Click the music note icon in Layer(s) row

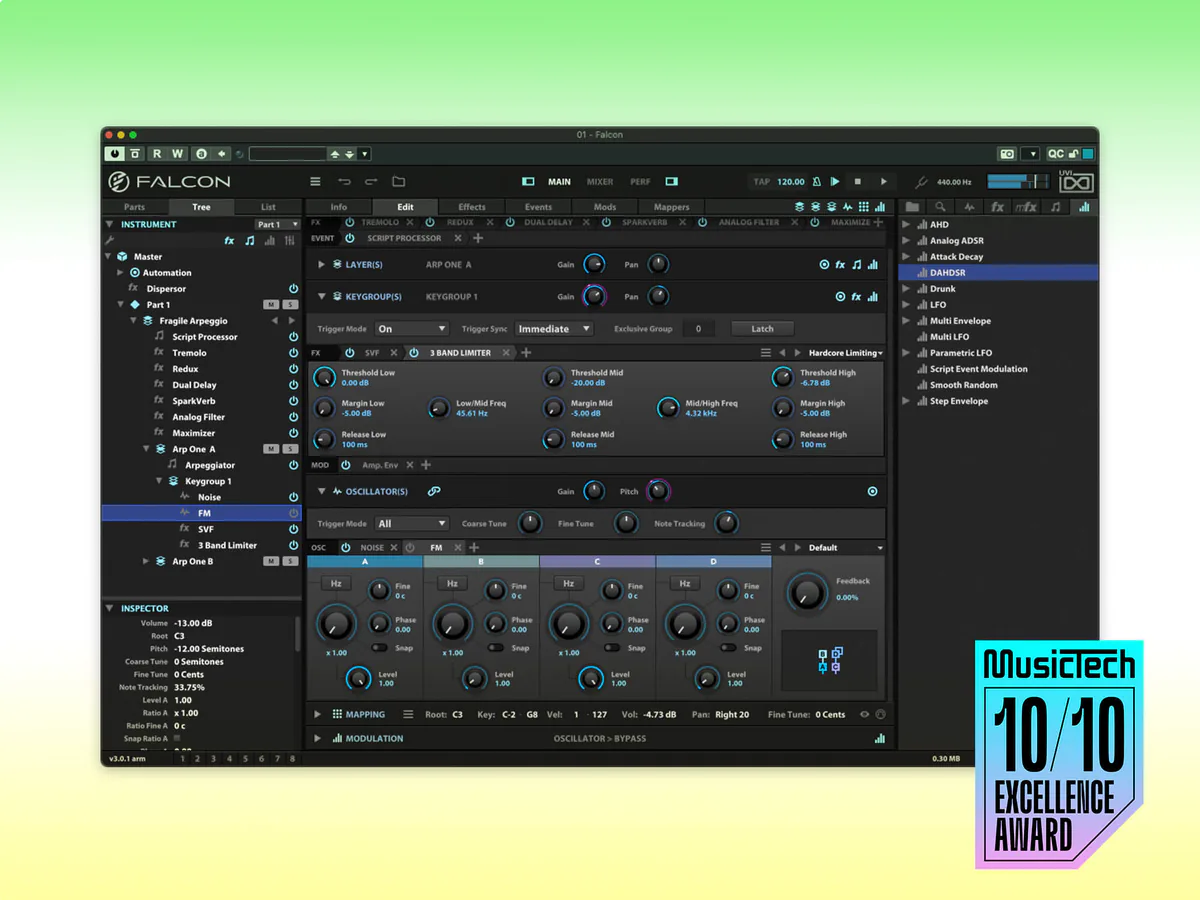coord(856,265)
